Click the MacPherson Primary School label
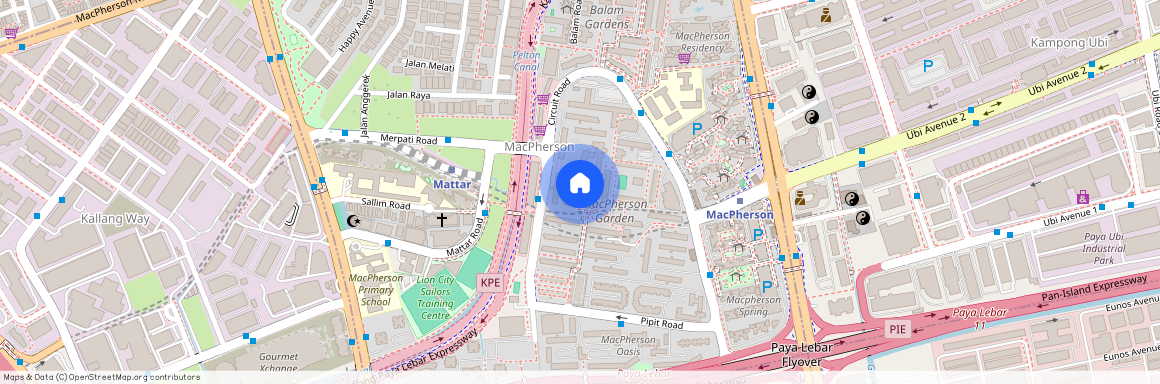The height and width of the screenshot is (384, 1160). coord(375,290)
